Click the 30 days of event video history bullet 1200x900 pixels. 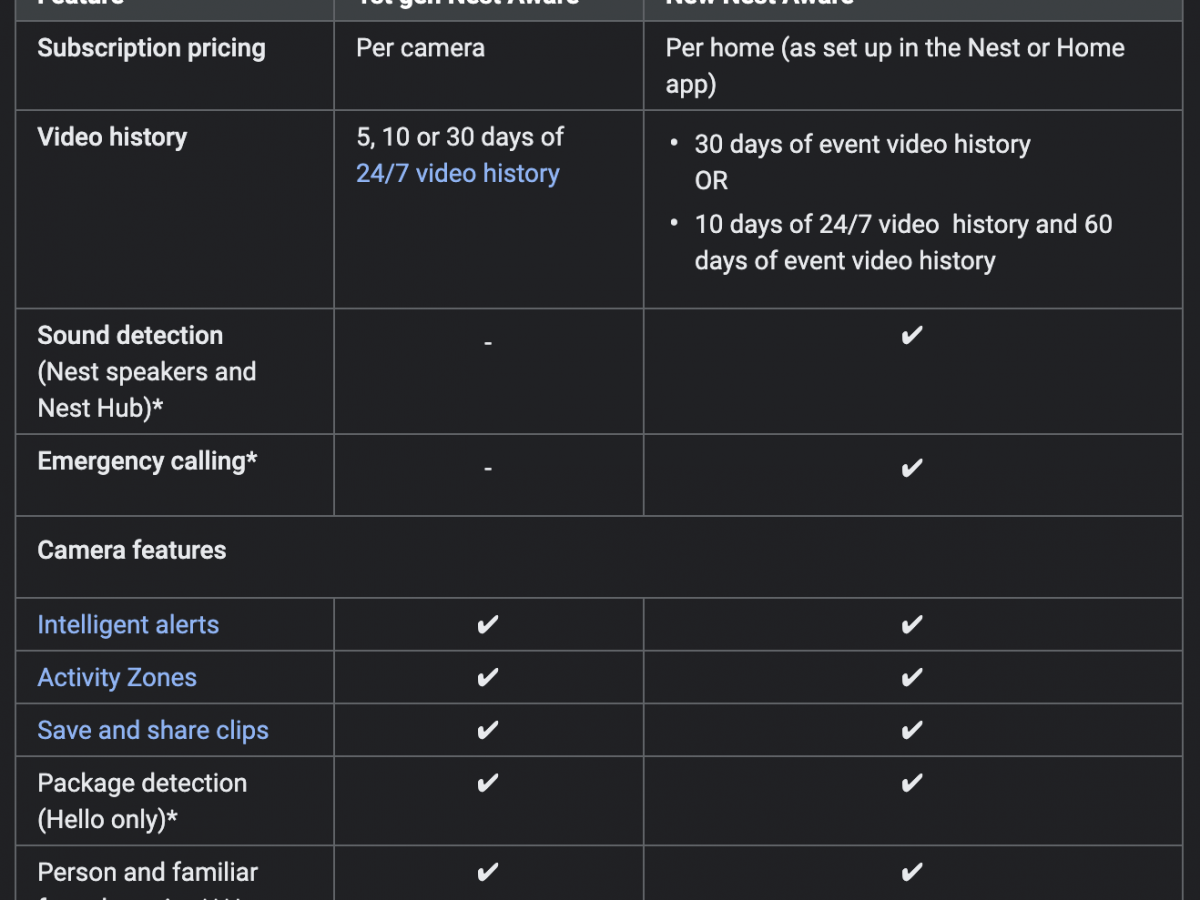[x=862, y=144]
